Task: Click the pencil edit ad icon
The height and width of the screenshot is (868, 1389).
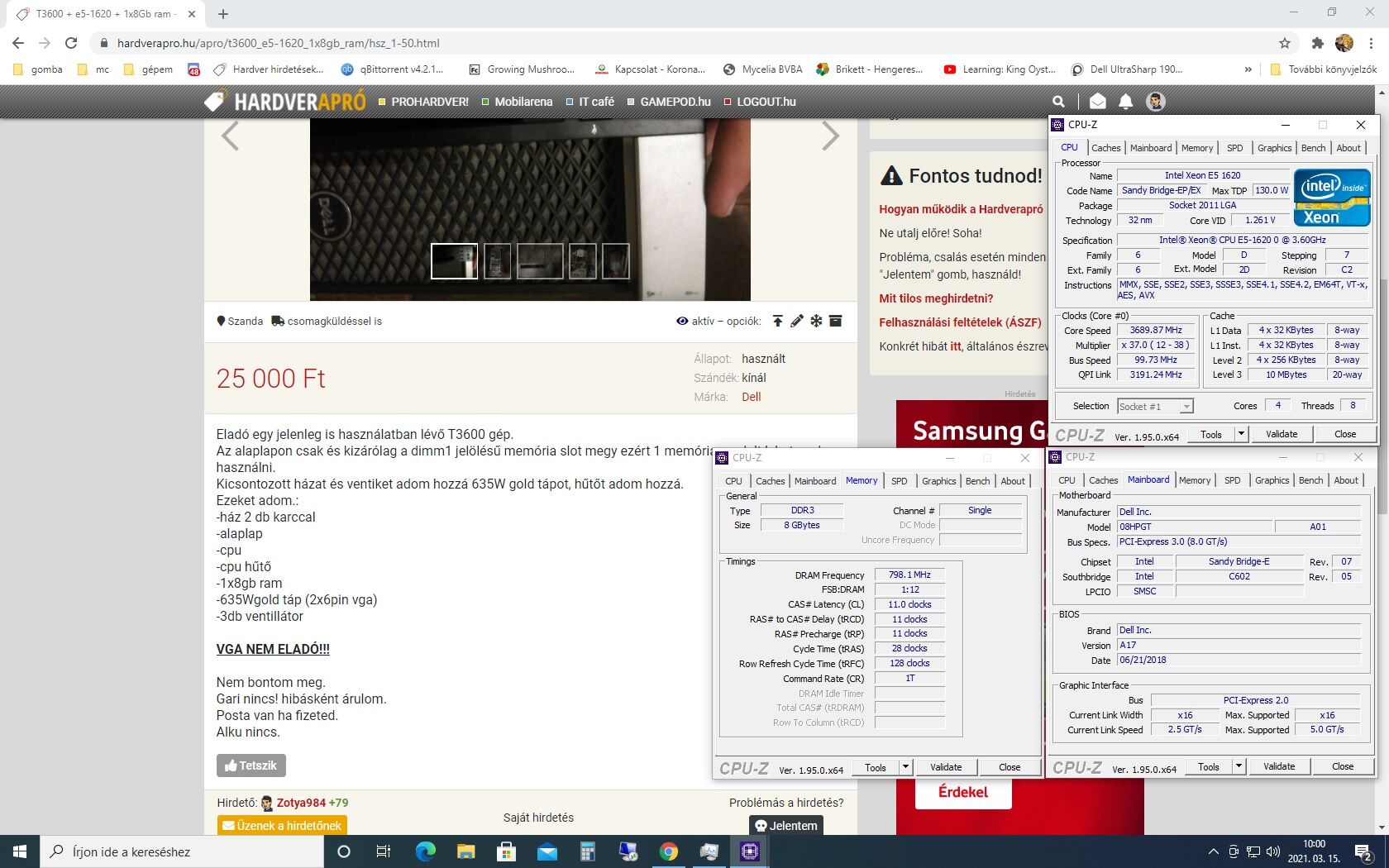Action: (797, 321)
